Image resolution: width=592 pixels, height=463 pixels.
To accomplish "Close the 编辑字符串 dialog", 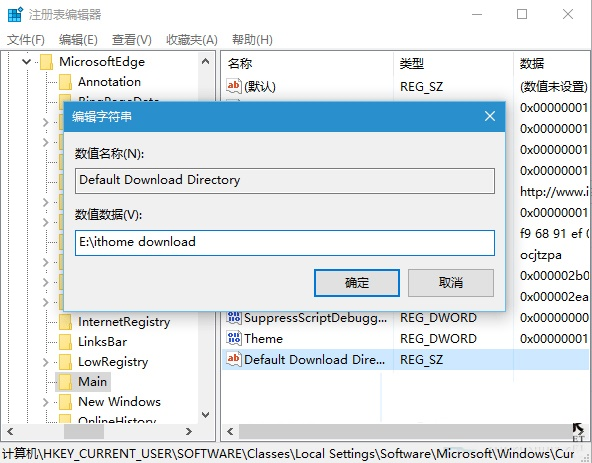I will pos(490,116).
